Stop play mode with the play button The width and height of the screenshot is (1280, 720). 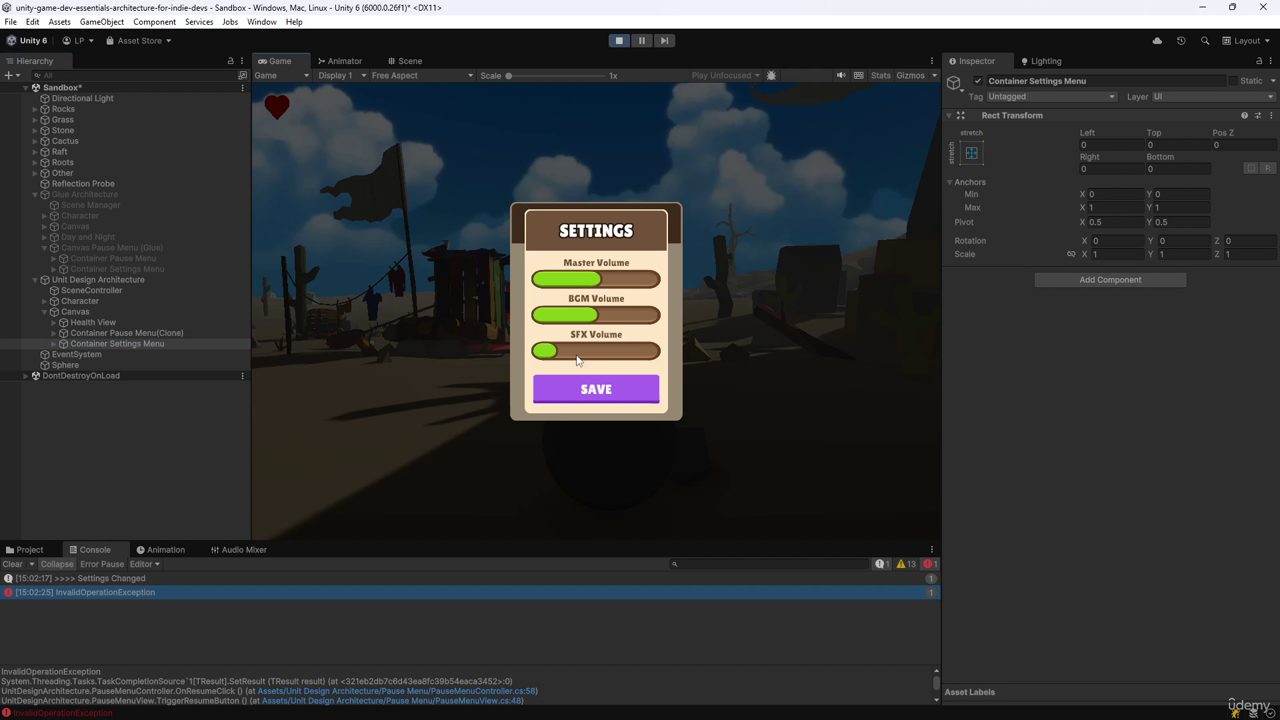pyautogui.click(x=619, y=41)
